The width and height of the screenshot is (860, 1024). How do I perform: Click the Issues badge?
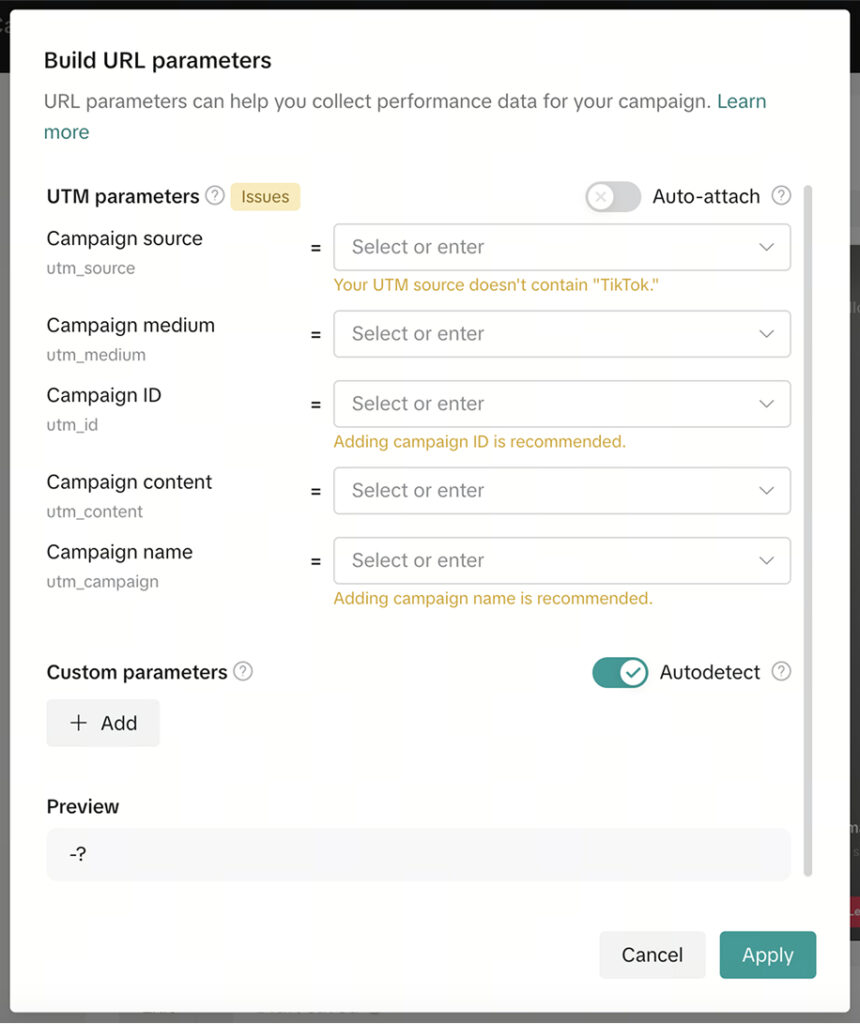pos(265,197)
